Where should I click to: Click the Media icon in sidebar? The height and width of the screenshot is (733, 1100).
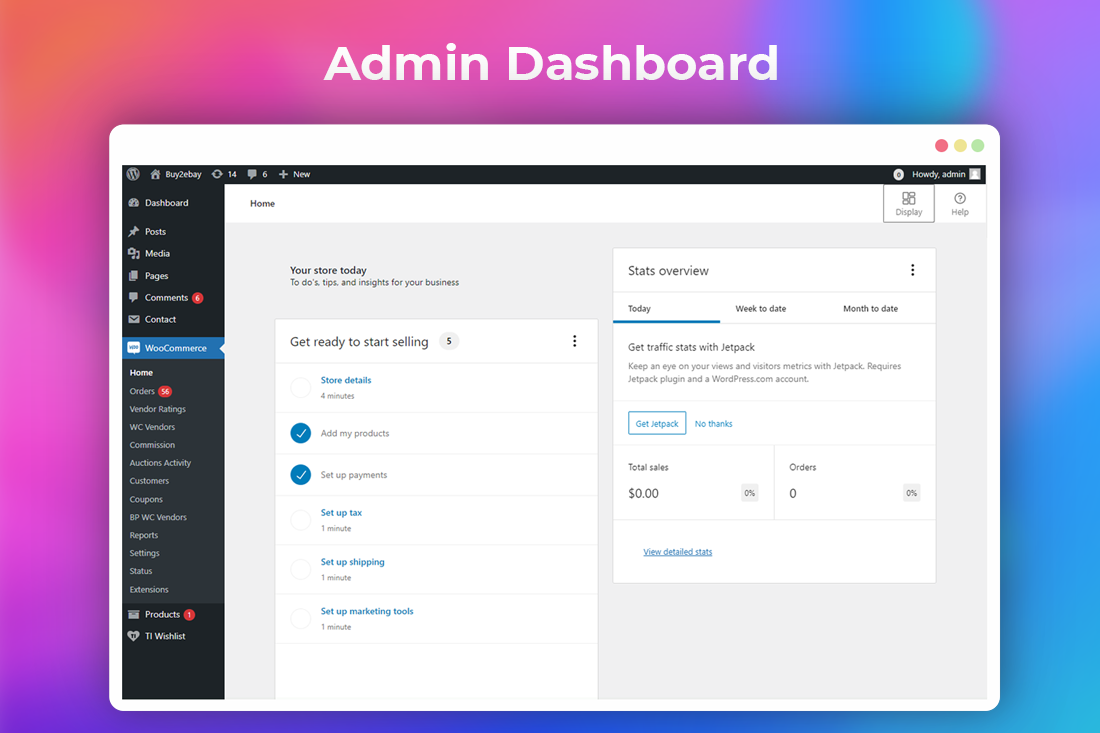point(134,254)
